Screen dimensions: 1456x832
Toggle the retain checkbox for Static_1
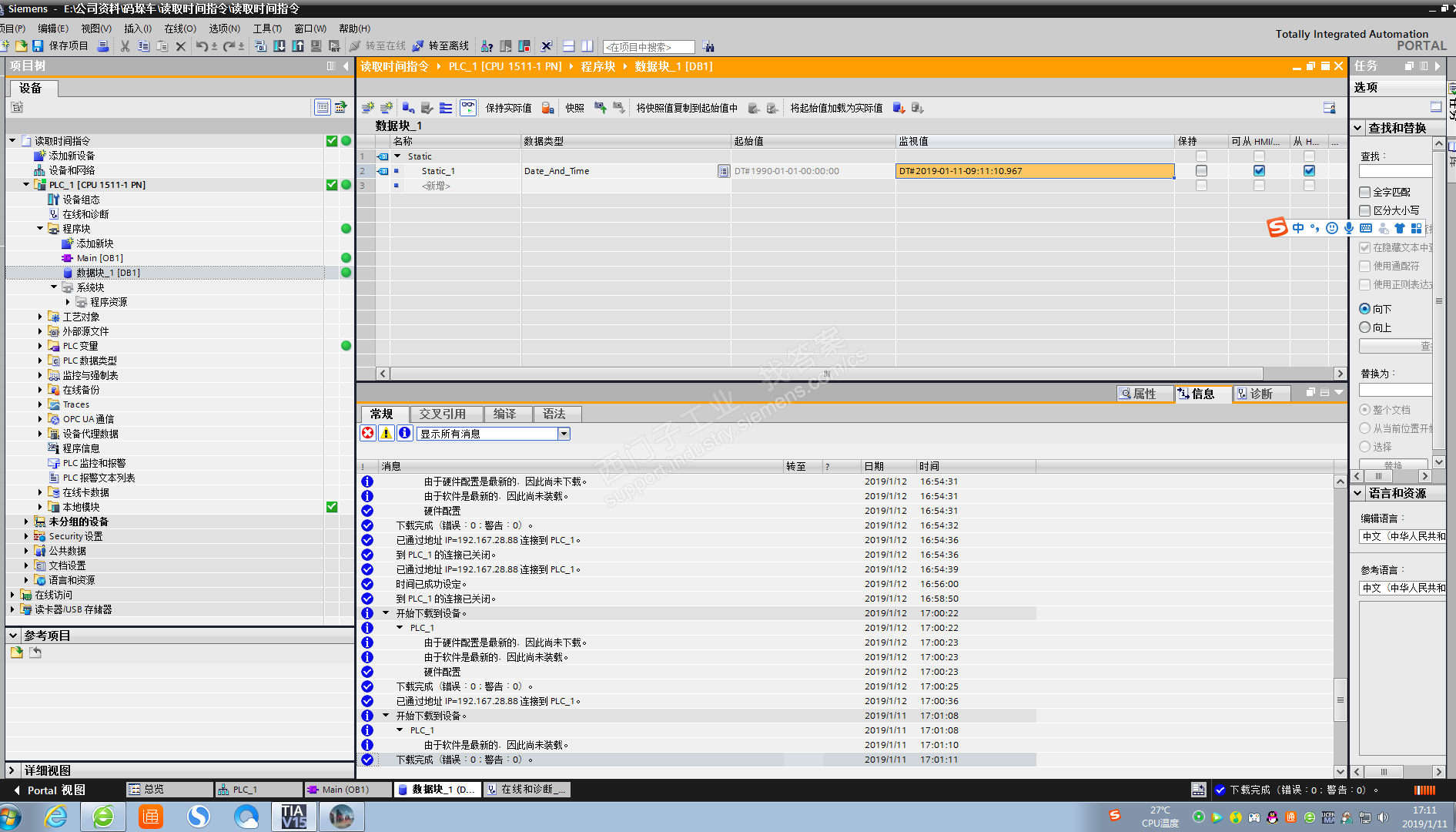point(1201,171)
